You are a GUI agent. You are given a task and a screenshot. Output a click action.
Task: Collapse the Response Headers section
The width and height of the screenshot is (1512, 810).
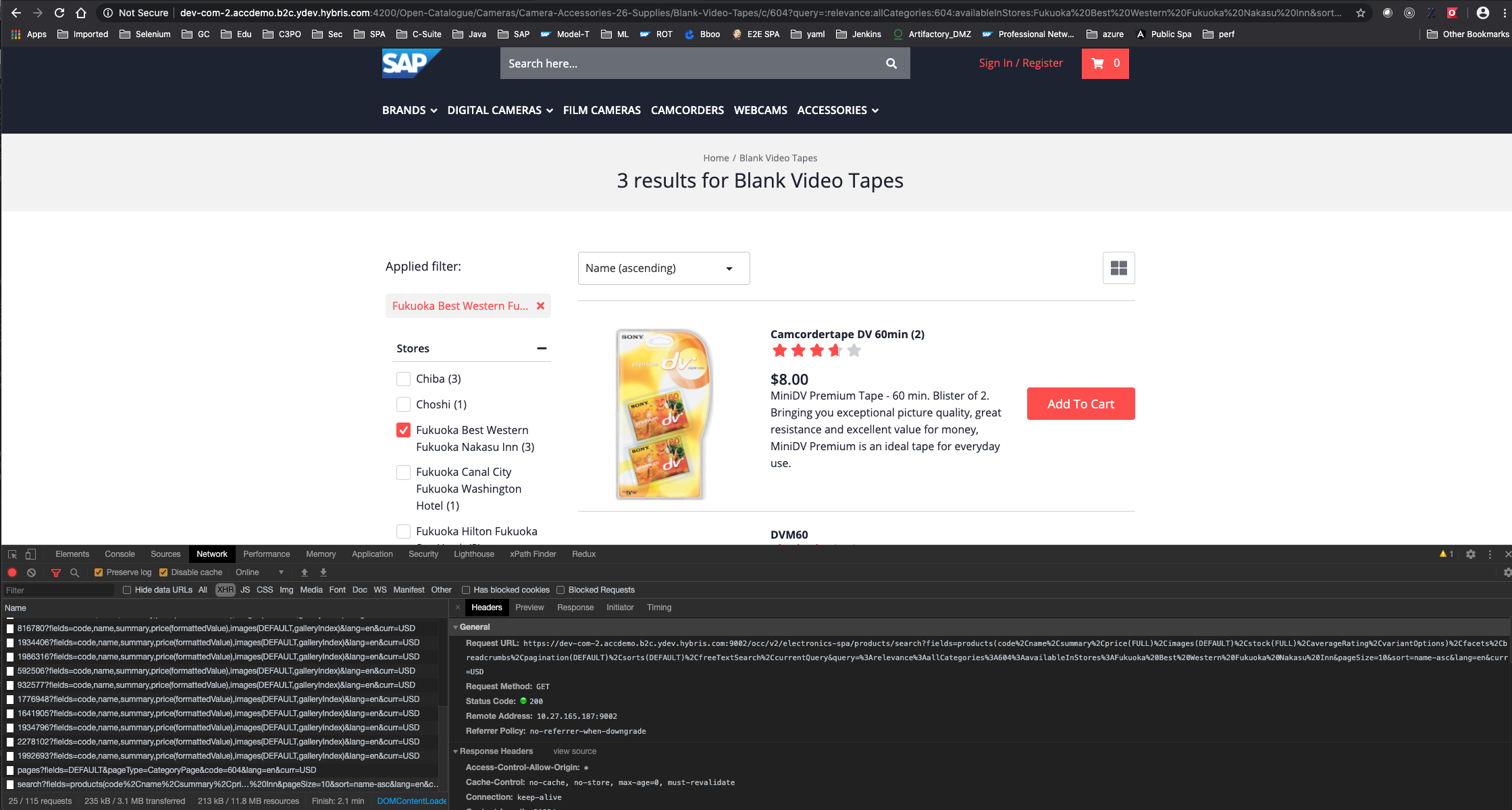[x=456, y=751]
